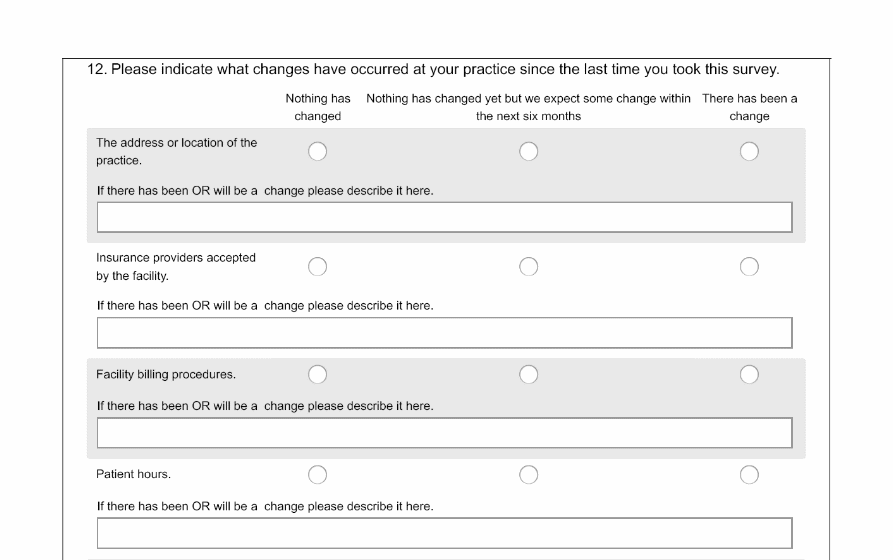The image size is (893, 560).
Task: Click the patient hours change description field
Action: click(x=444, y=532)
